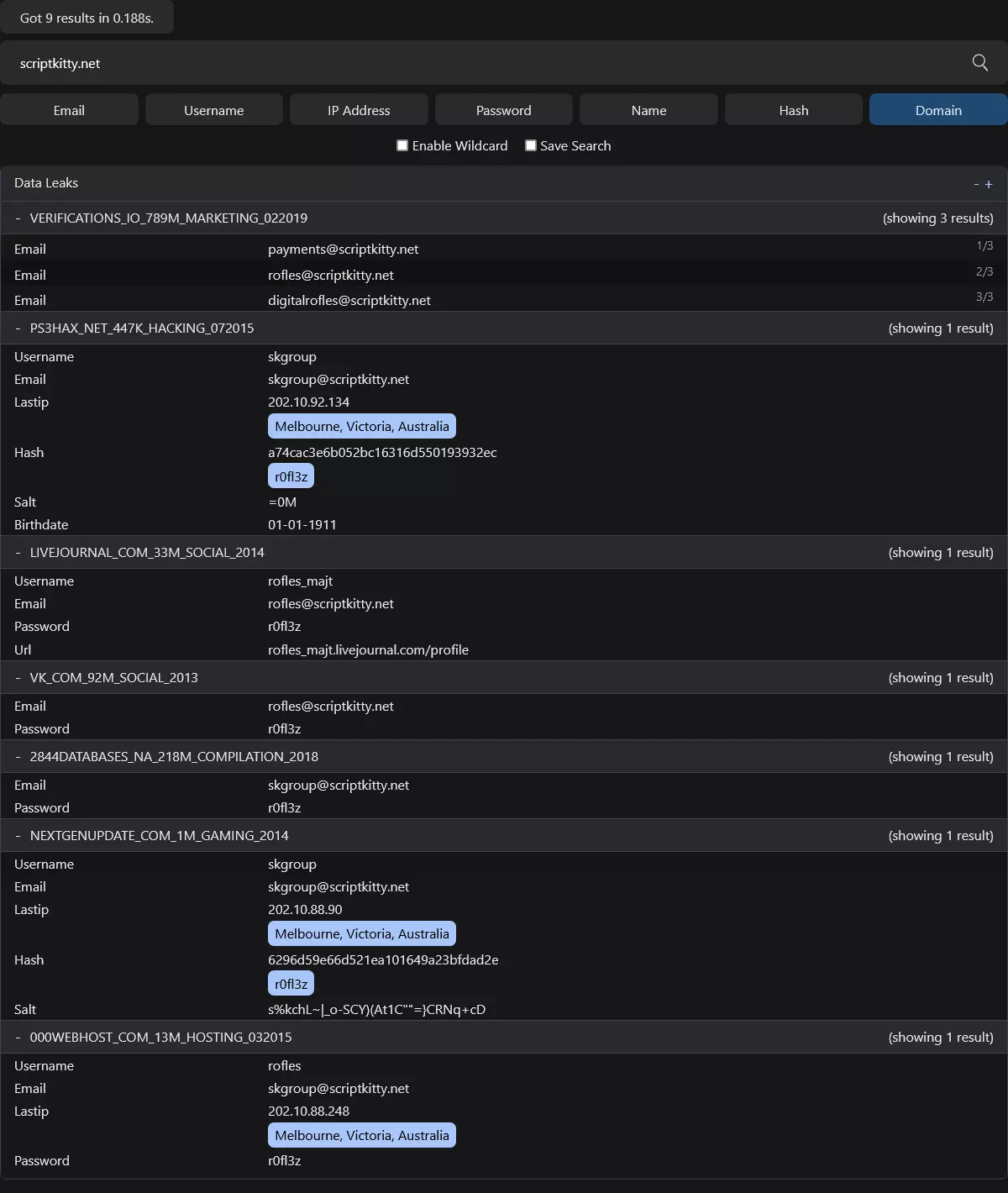Select hash 6296d59e66d521ea101649a23bfdad2e
This screenshot has width=1008, height=1193.
[383, 959]
